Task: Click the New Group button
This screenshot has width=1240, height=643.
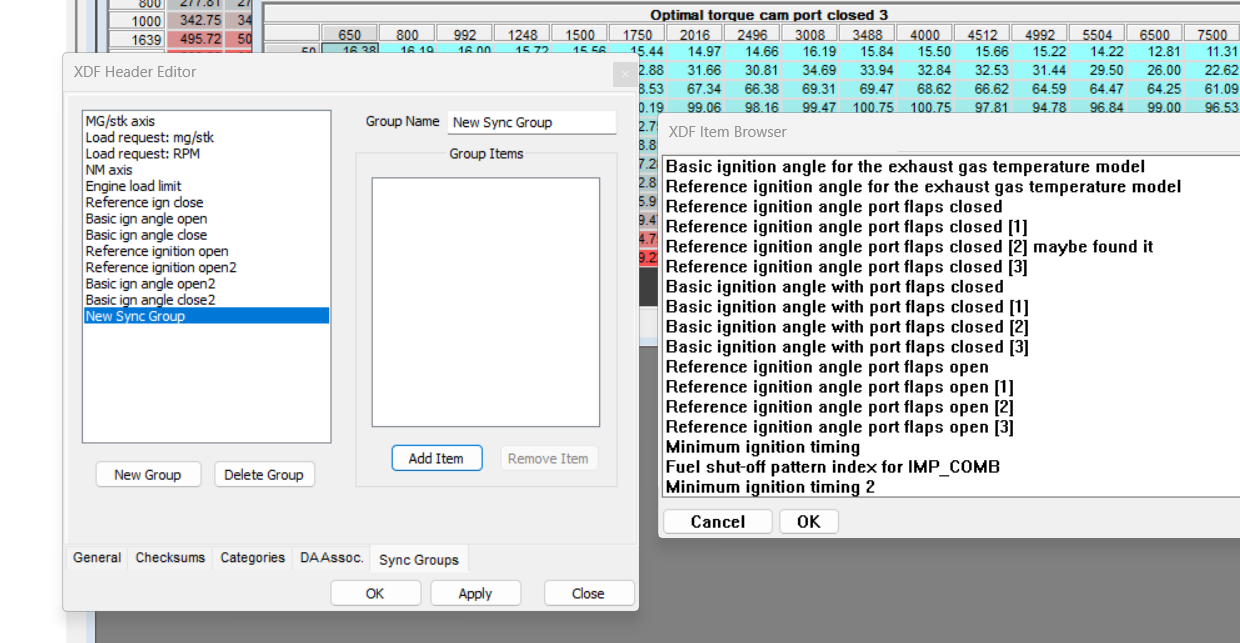Action: click(x=148, y=474)
